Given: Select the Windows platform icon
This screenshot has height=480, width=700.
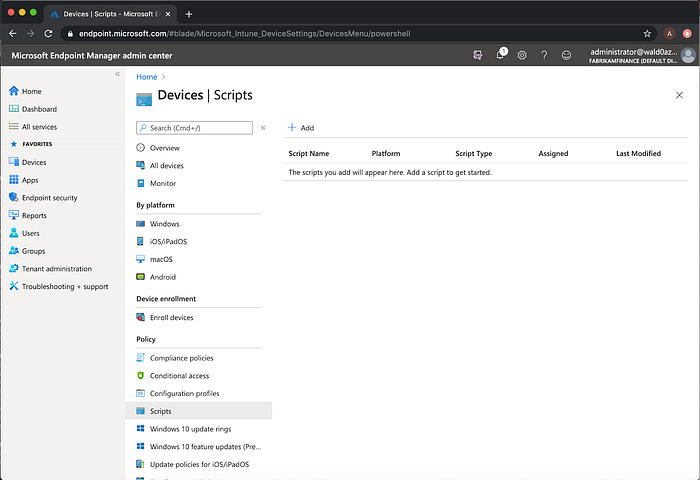Looking at the screenshot, I should tap(141, 224).
